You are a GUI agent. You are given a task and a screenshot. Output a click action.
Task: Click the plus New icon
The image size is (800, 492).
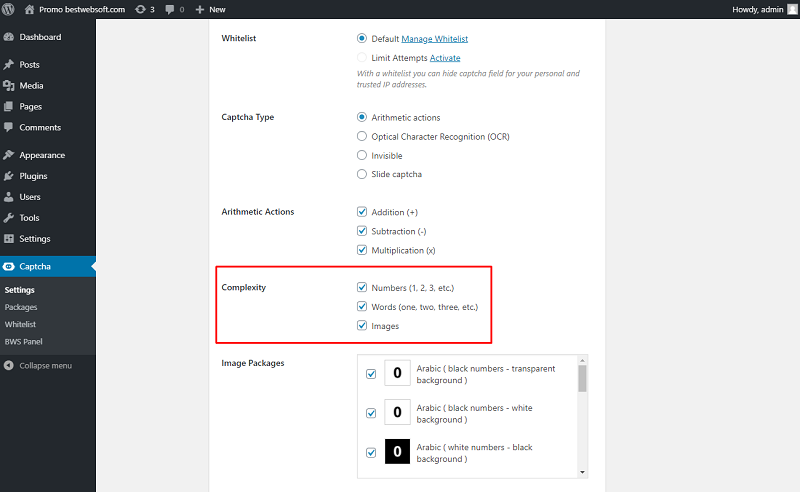point(199,9)
